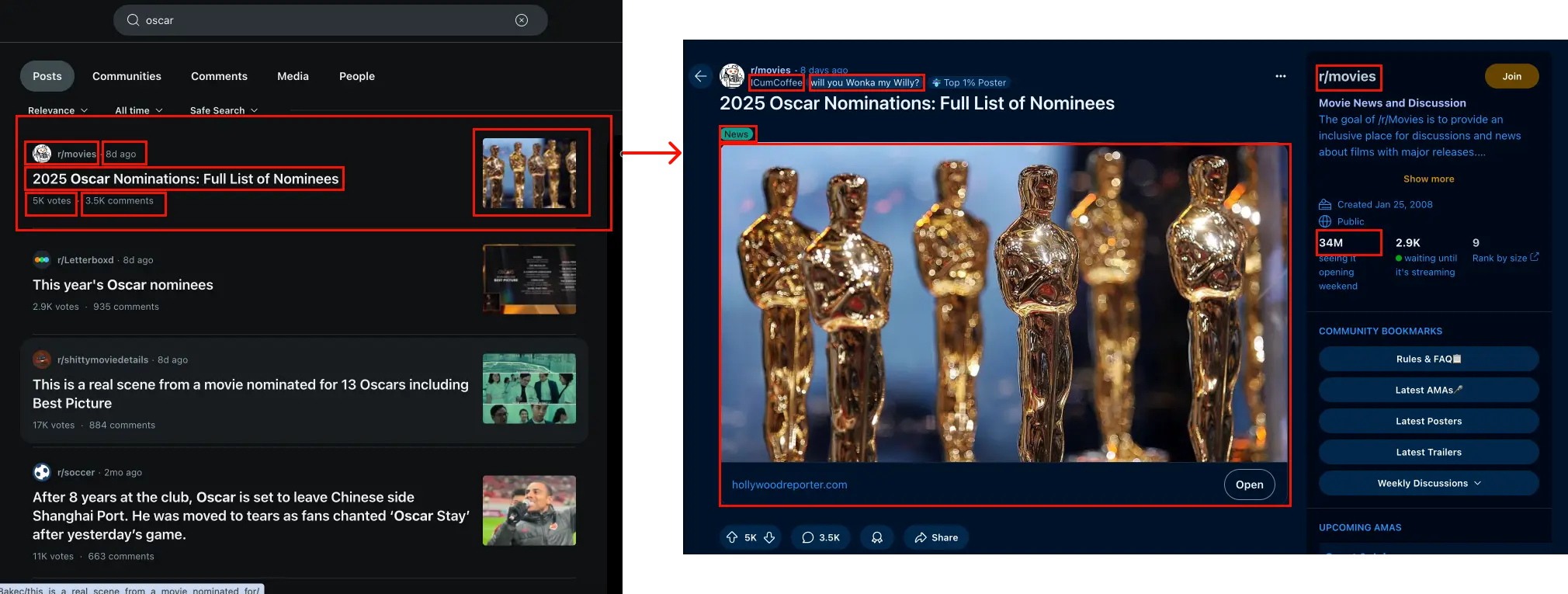
Task: Click the News post flair
Action: click(736, 134)
